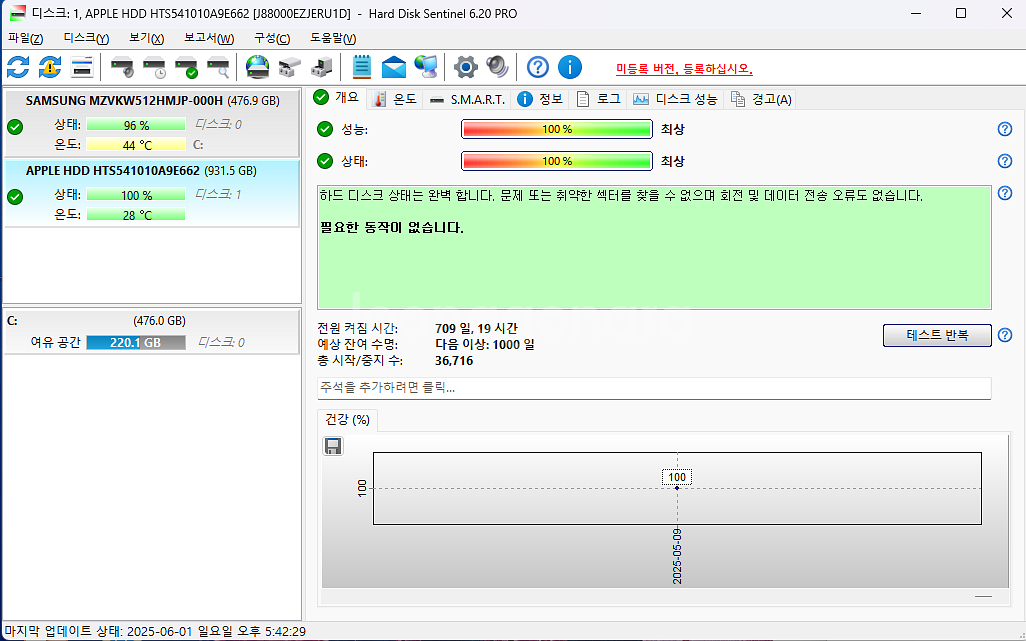Click the drive panel view toolbar icon
1026x641 pixels.
82,67
